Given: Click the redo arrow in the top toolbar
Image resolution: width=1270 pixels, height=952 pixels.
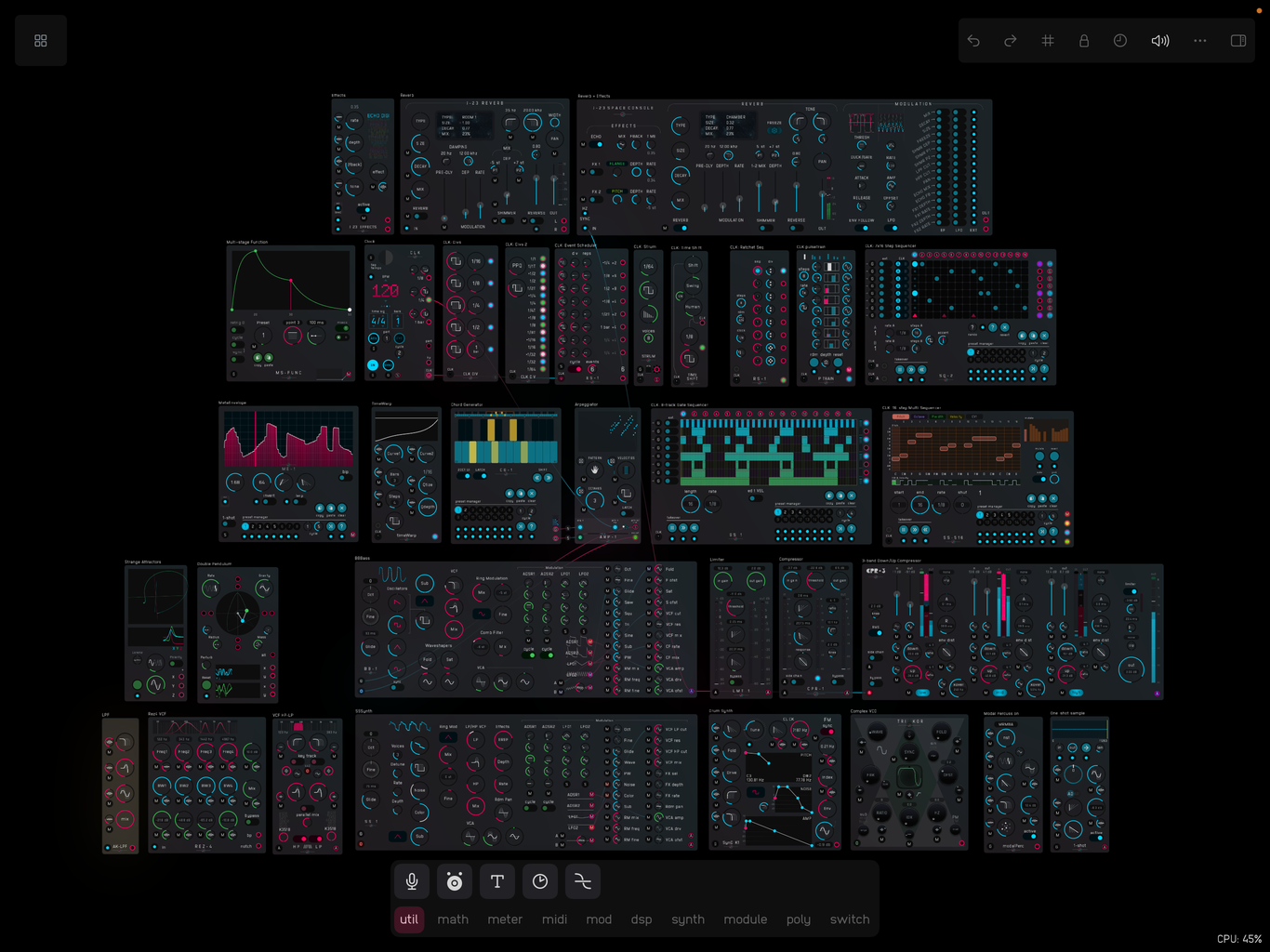Looking at the screenshot, I should [x=1011, y=41].
